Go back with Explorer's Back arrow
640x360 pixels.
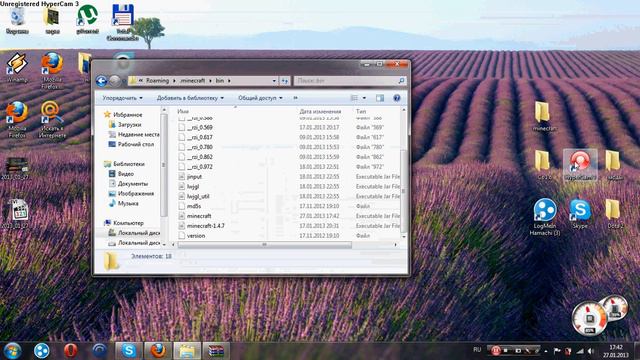pos(102,81)
